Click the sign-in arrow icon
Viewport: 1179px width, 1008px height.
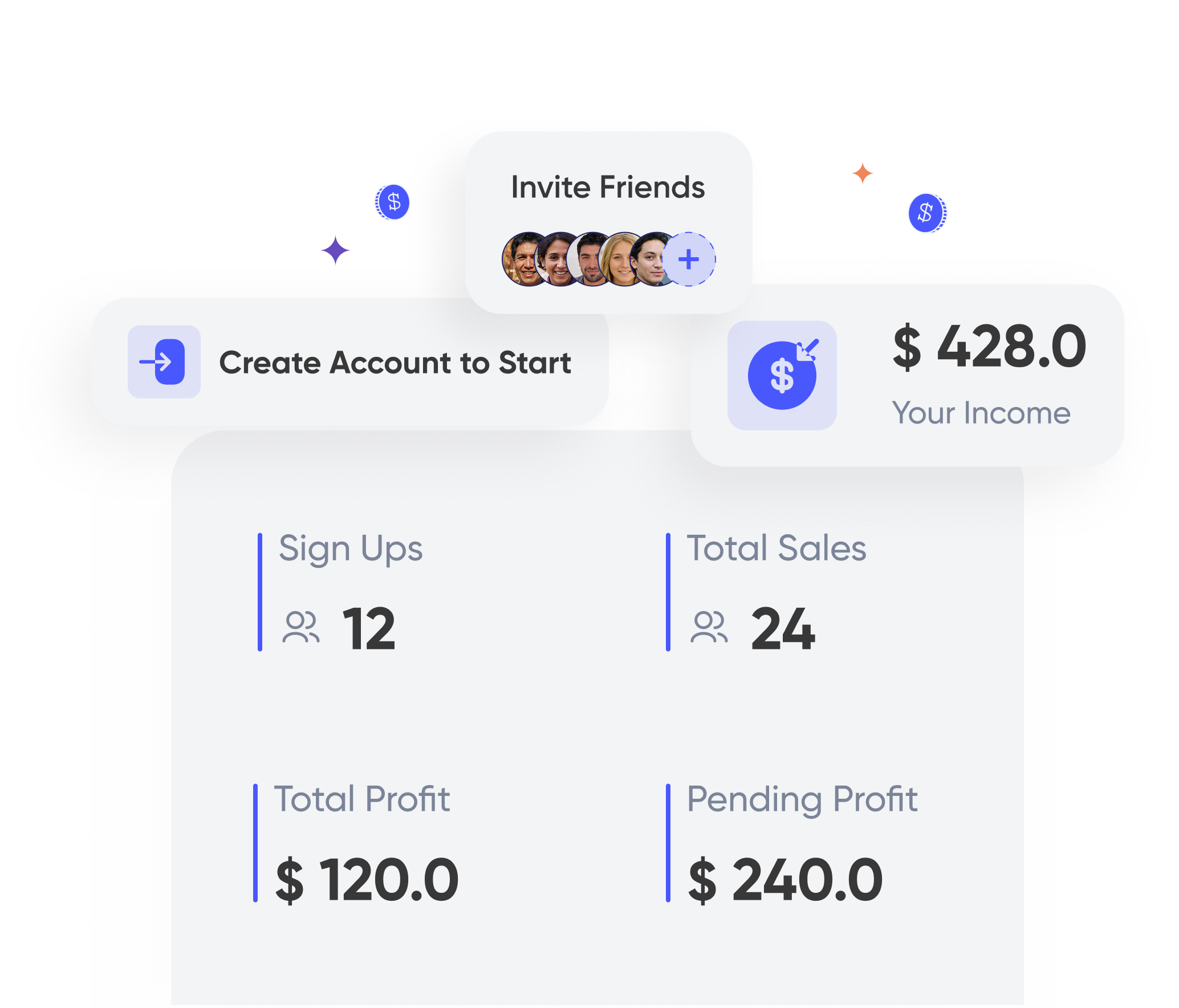tap(164, 361)
